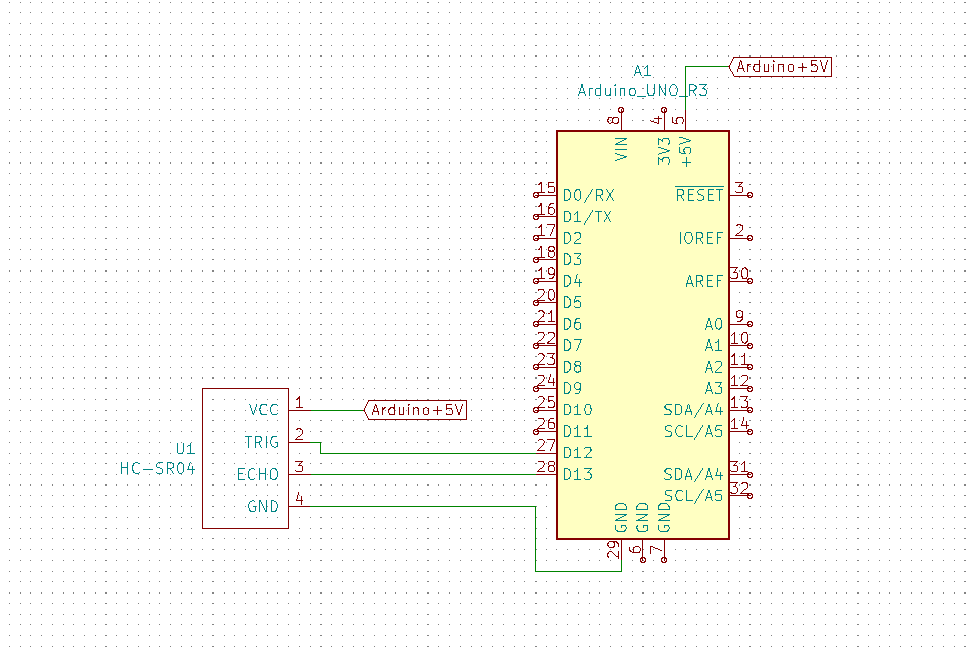
Task: Click the U1 reference designator
Action: (x=184, y=448)
